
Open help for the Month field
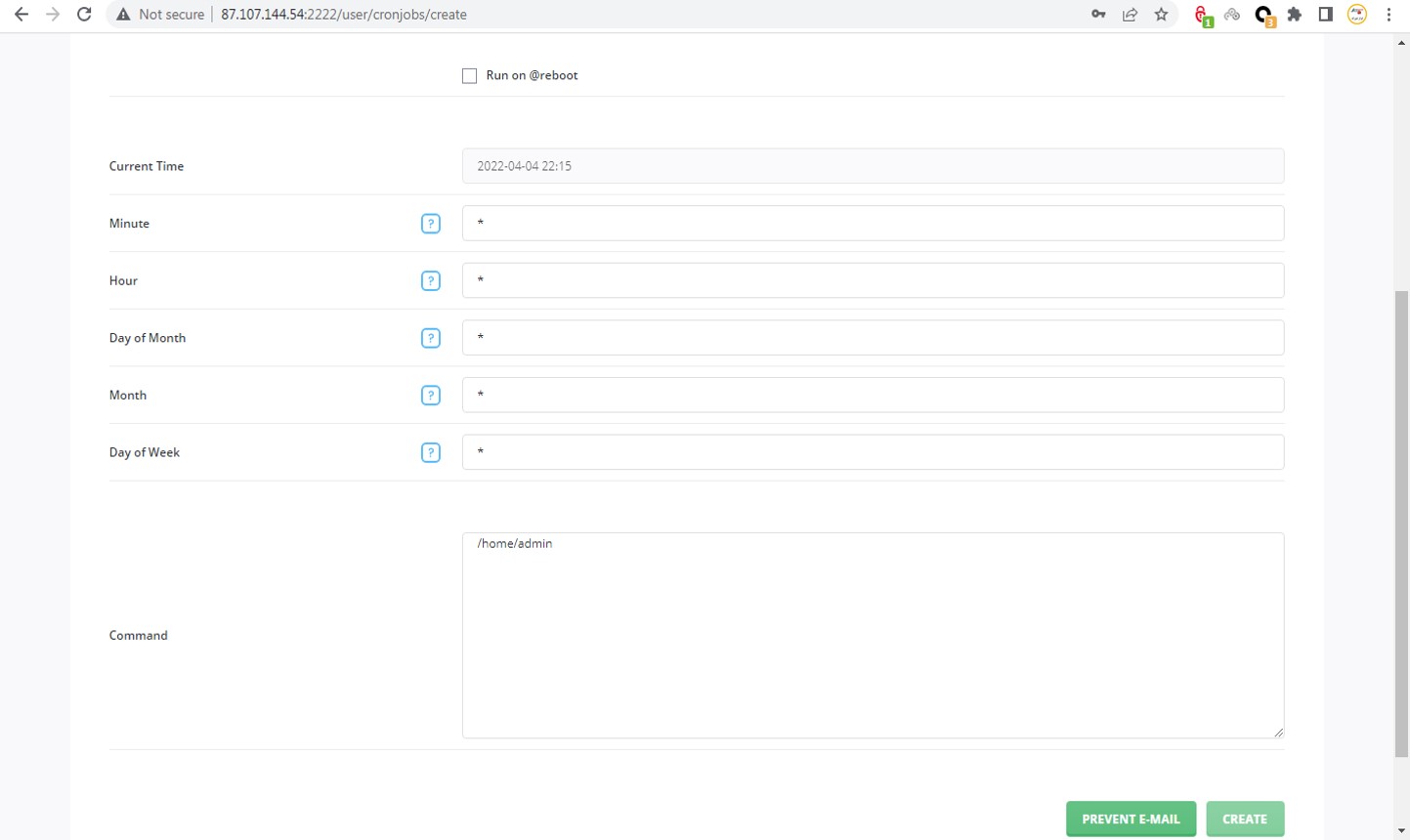(431, 395)
